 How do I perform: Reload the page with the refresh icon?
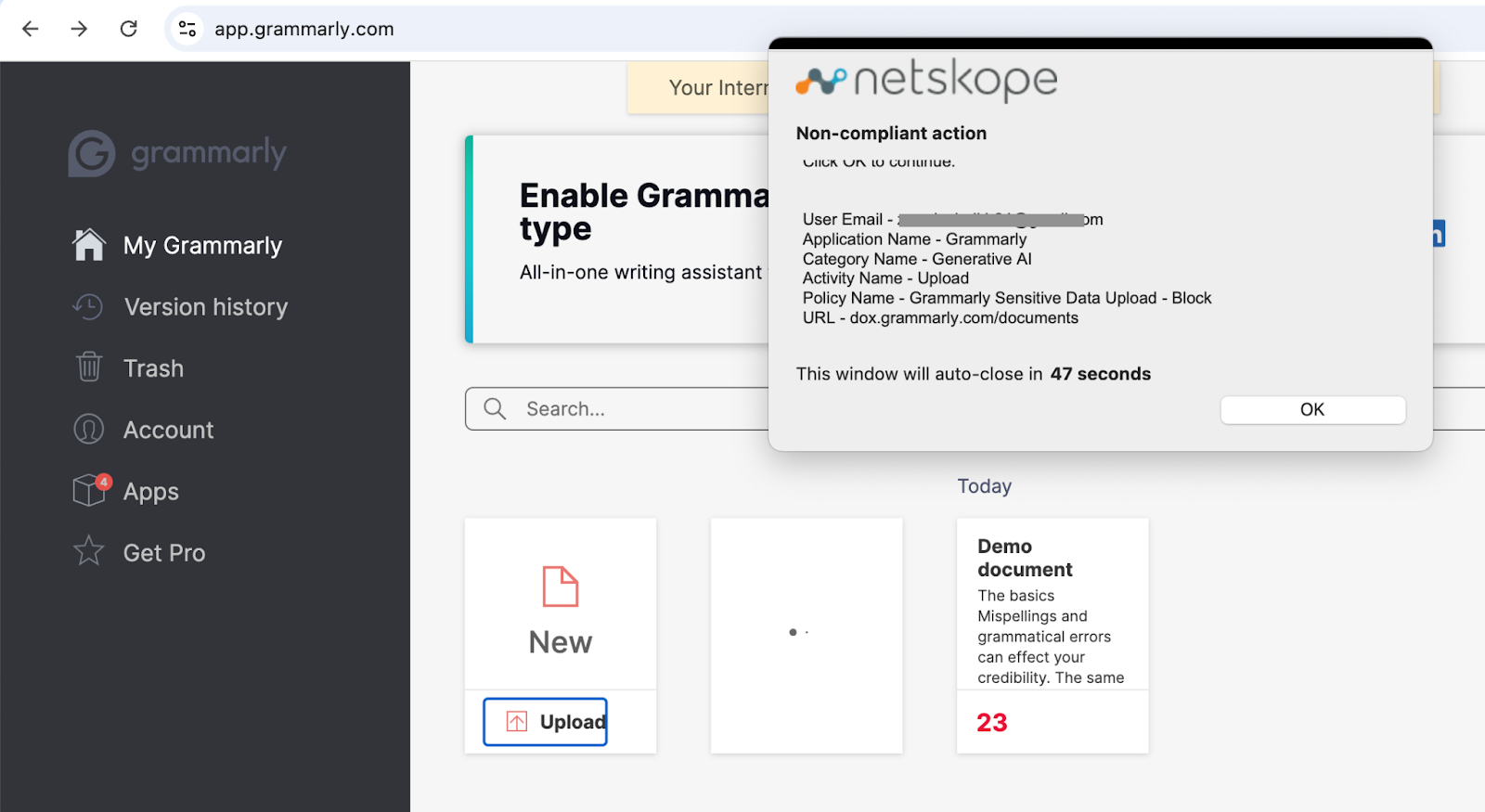click(x=129, y=29)
